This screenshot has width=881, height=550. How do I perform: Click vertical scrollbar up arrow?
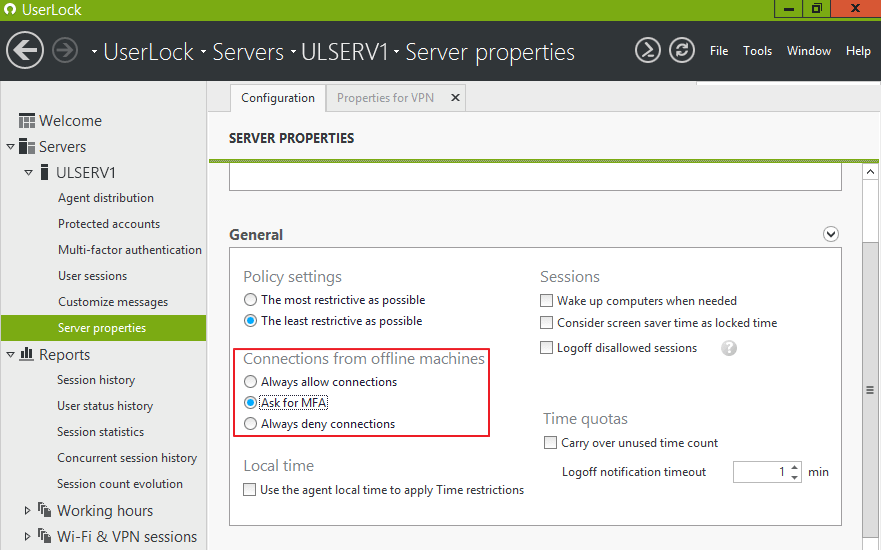click(x=870, y=172)
